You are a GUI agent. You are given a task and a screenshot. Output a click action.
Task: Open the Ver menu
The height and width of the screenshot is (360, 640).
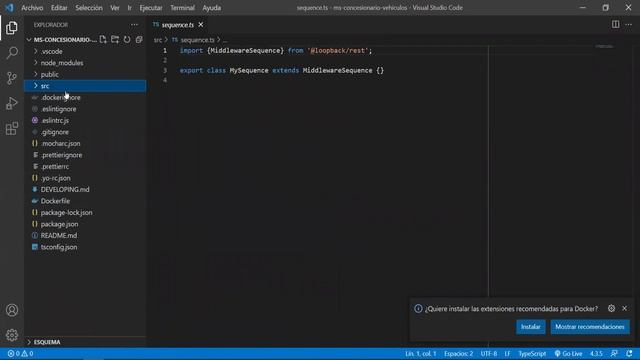point(115,8)
